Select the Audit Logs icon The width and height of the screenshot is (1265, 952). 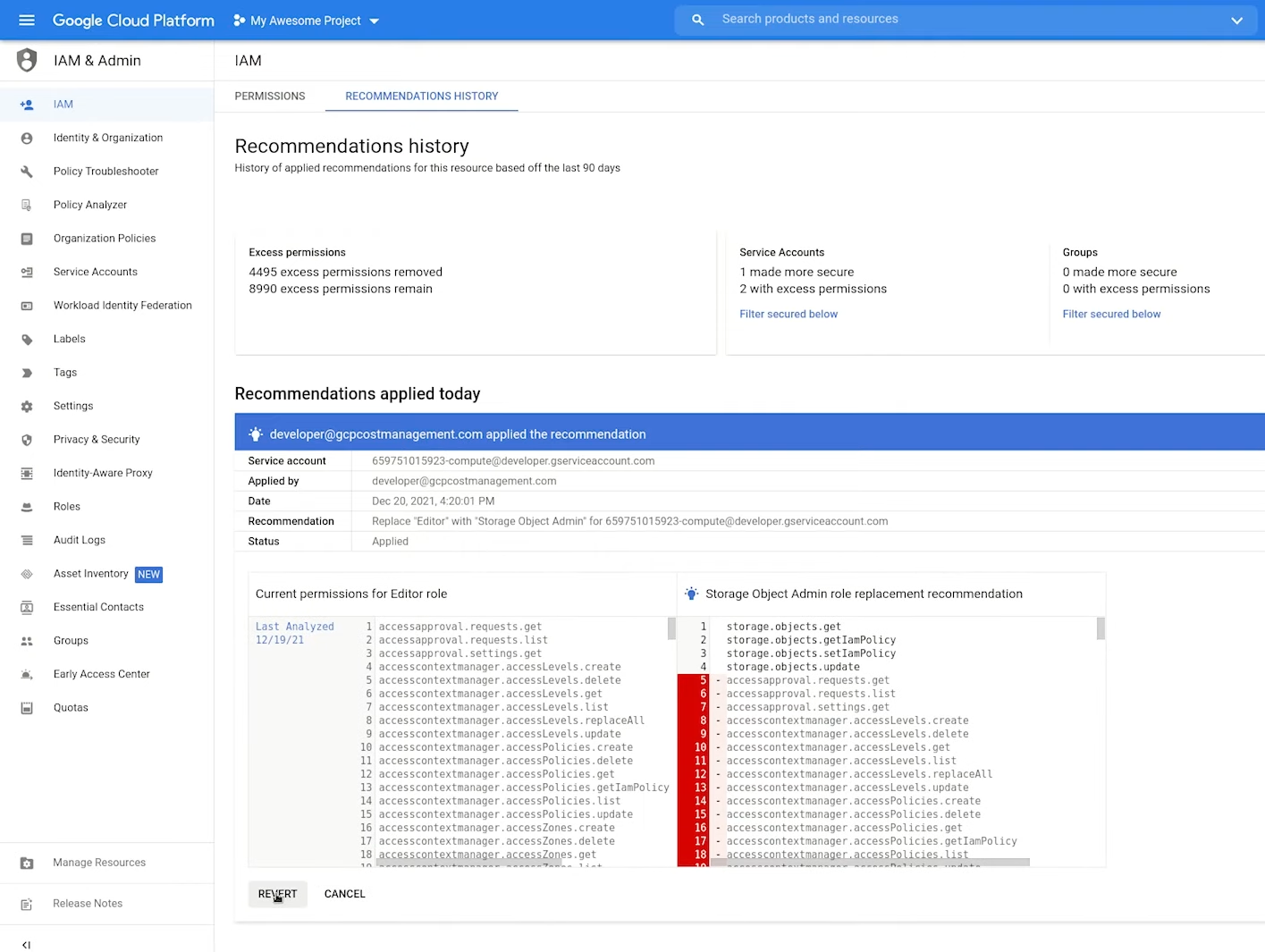point(27,540)
